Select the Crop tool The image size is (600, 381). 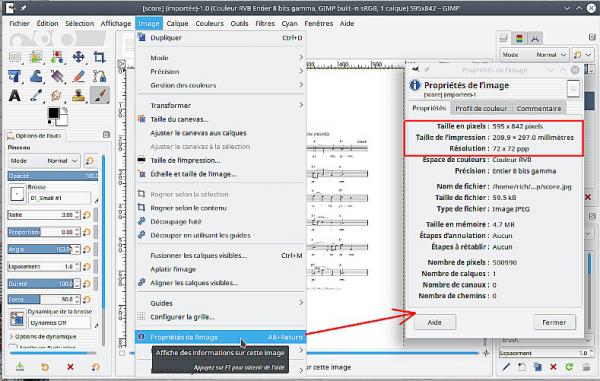coord(99,57)
